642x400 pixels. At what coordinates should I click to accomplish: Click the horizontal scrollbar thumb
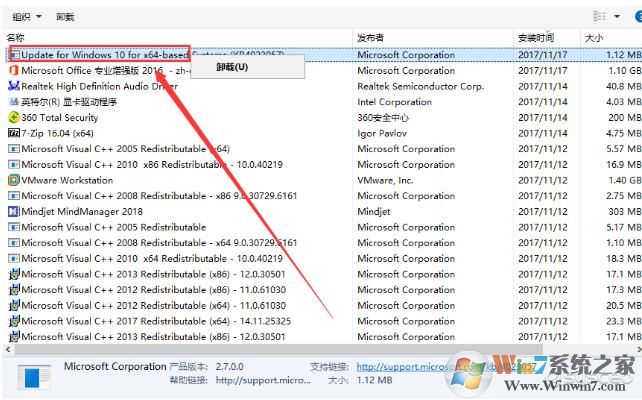pyautogui.click(x=279, y=350)
